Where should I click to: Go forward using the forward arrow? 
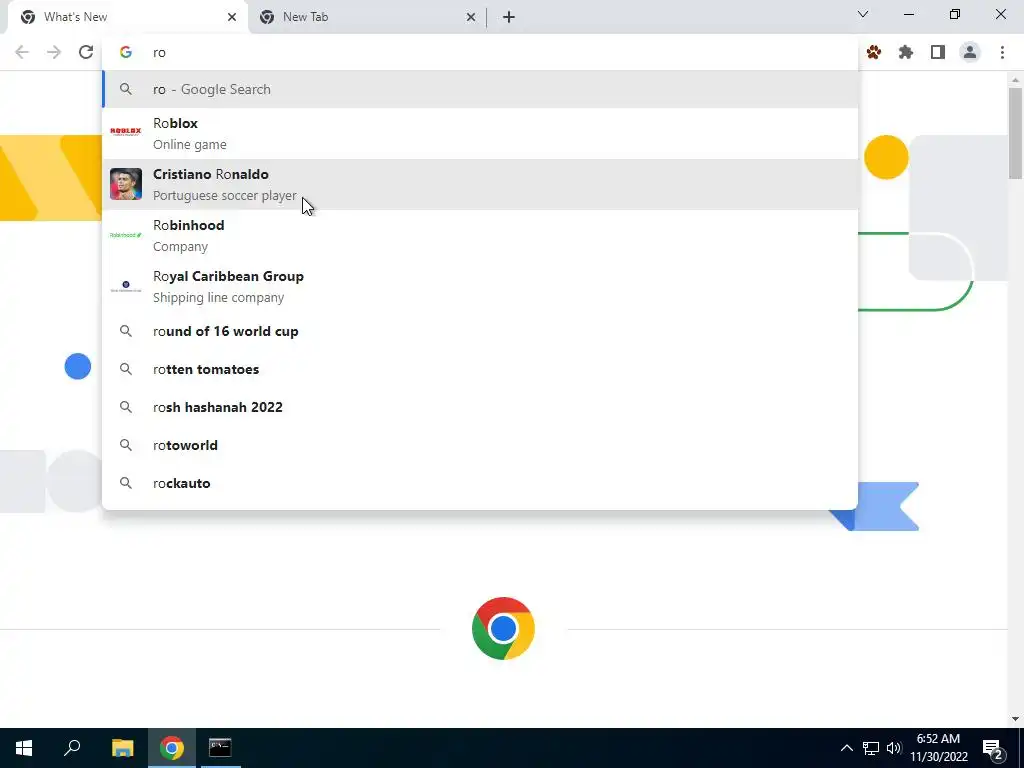click(x=54, y=52)
